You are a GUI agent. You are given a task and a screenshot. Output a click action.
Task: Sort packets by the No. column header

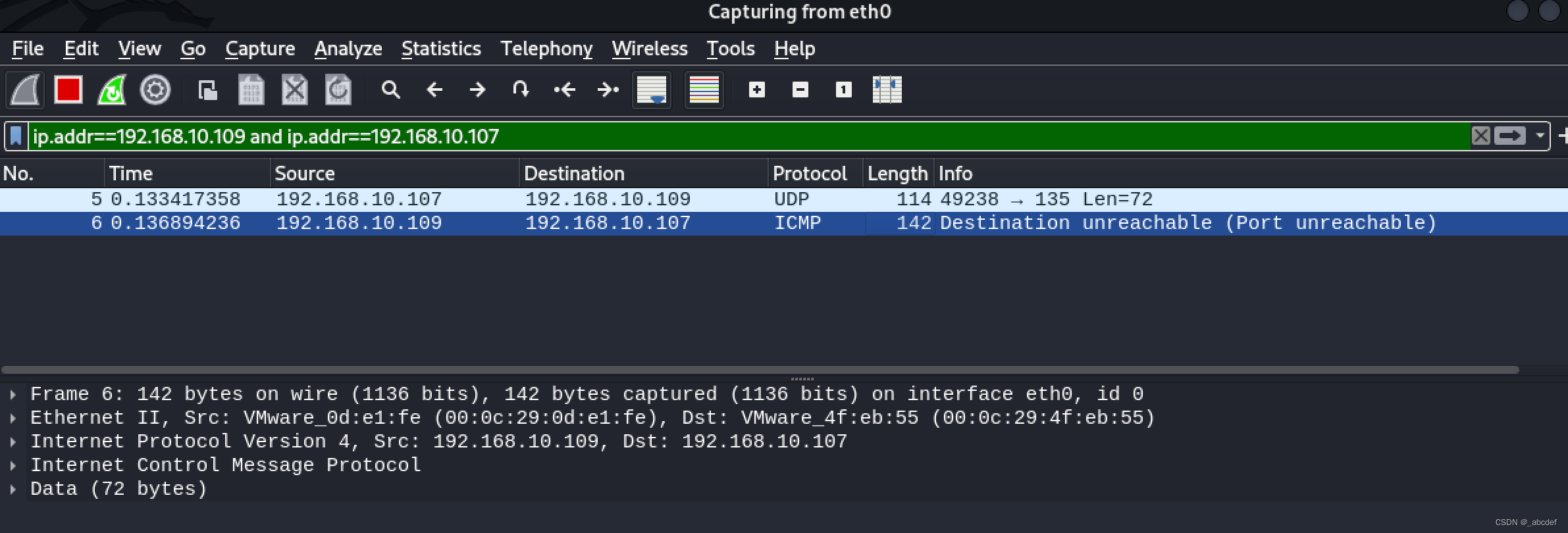pyautogui.click(x=52, y=174)
